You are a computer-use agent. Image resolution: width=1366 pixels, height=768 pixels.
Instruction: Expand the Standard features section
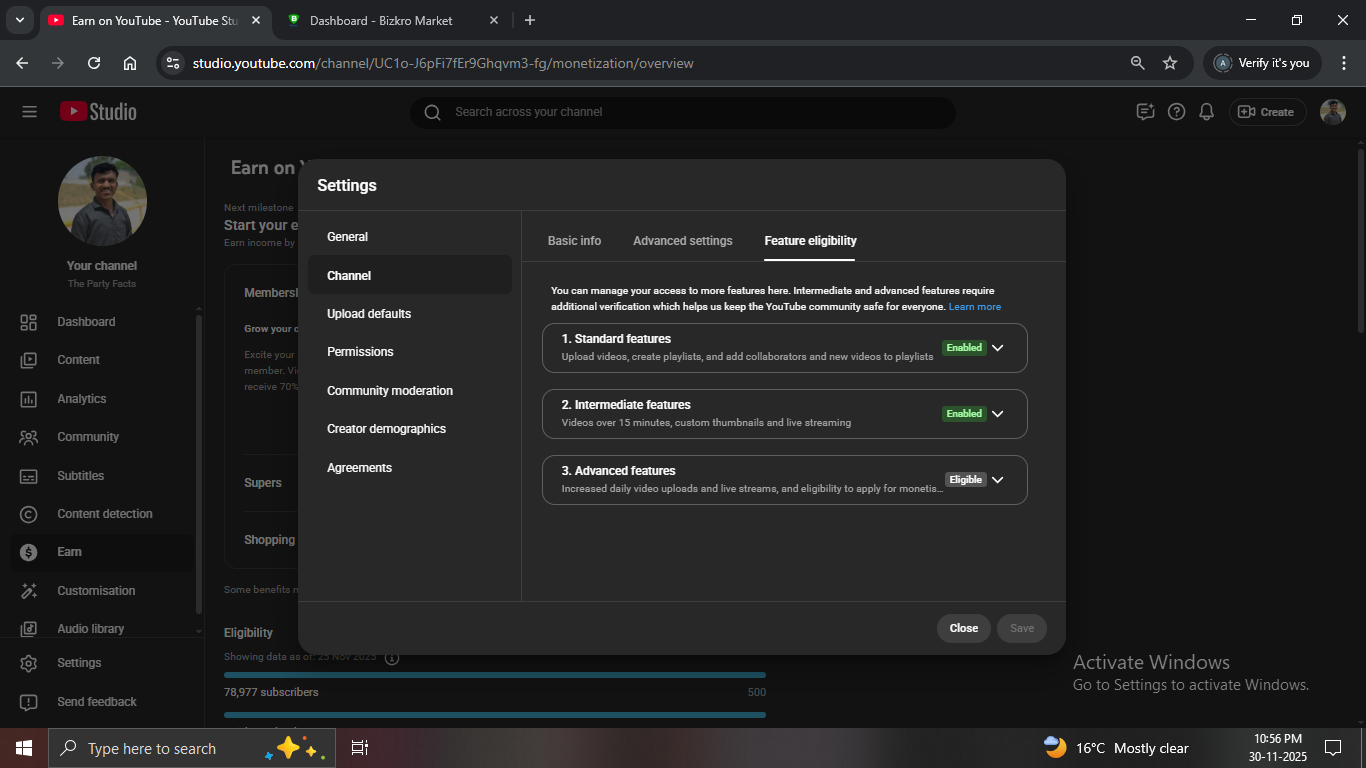click(997, 348)
